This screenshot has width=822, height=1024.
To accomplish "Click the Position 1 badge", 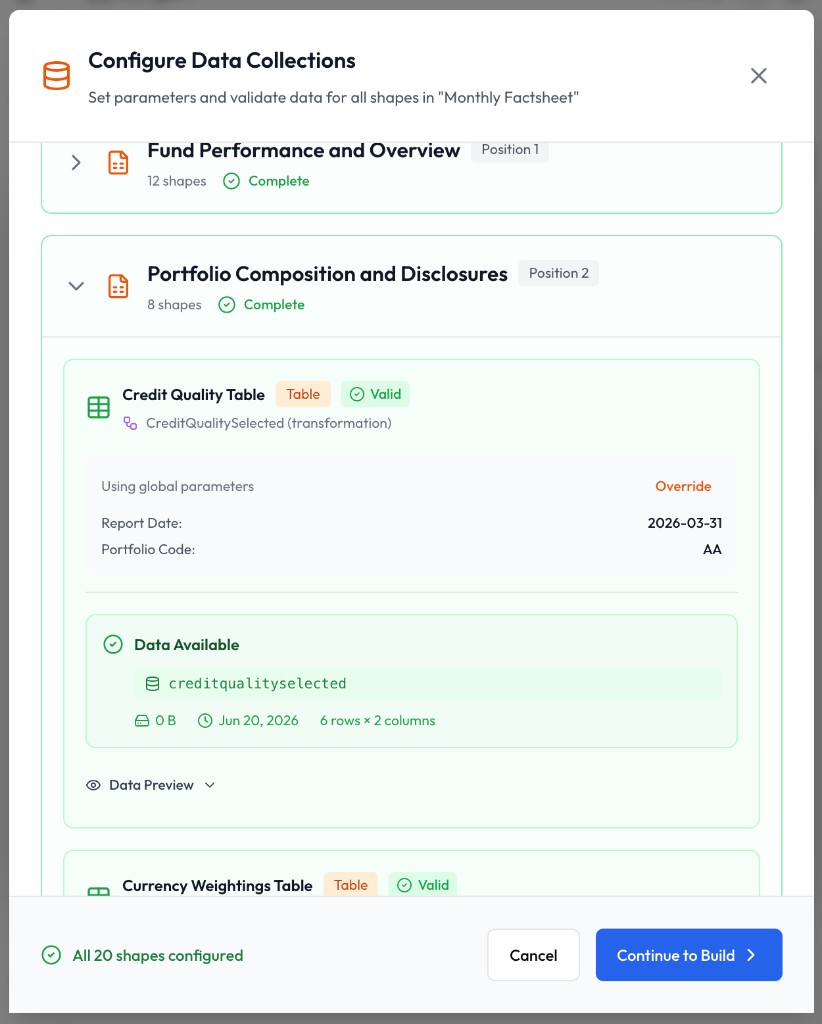I will click(x=510, y=150).
